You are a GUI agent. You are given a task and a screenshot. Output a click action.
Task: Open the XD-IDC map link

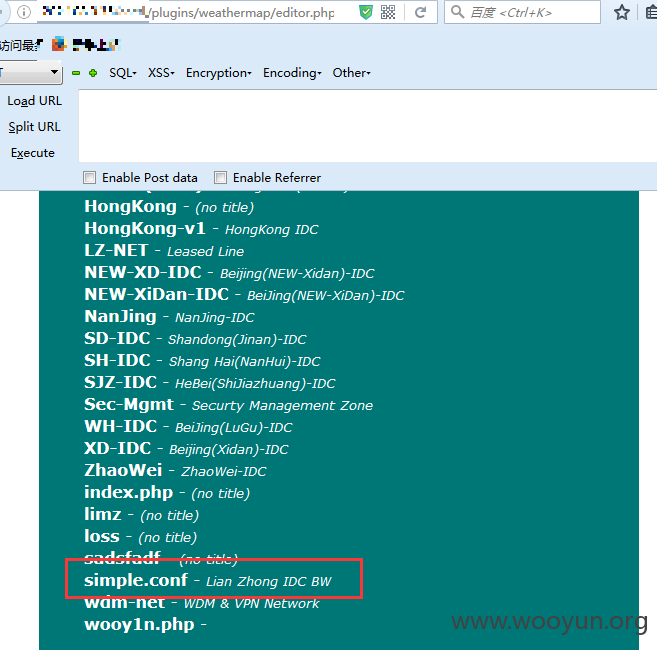point(118,448)
